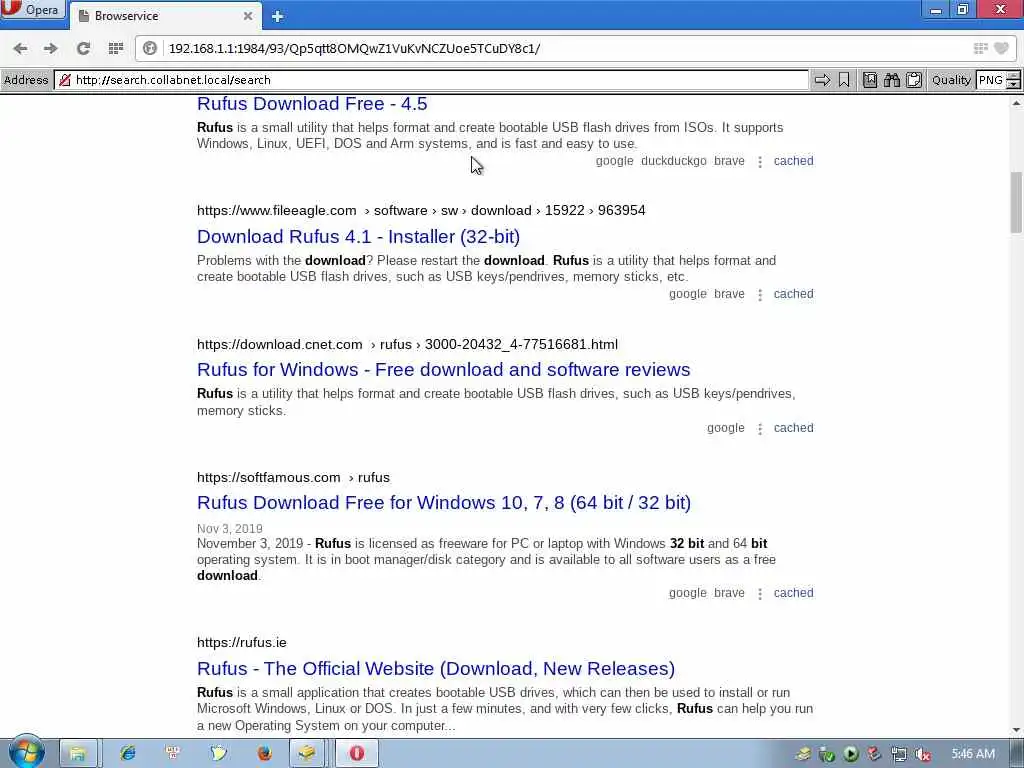
Task: Launch Firefox from taskbar
Action: click(264, 754)
